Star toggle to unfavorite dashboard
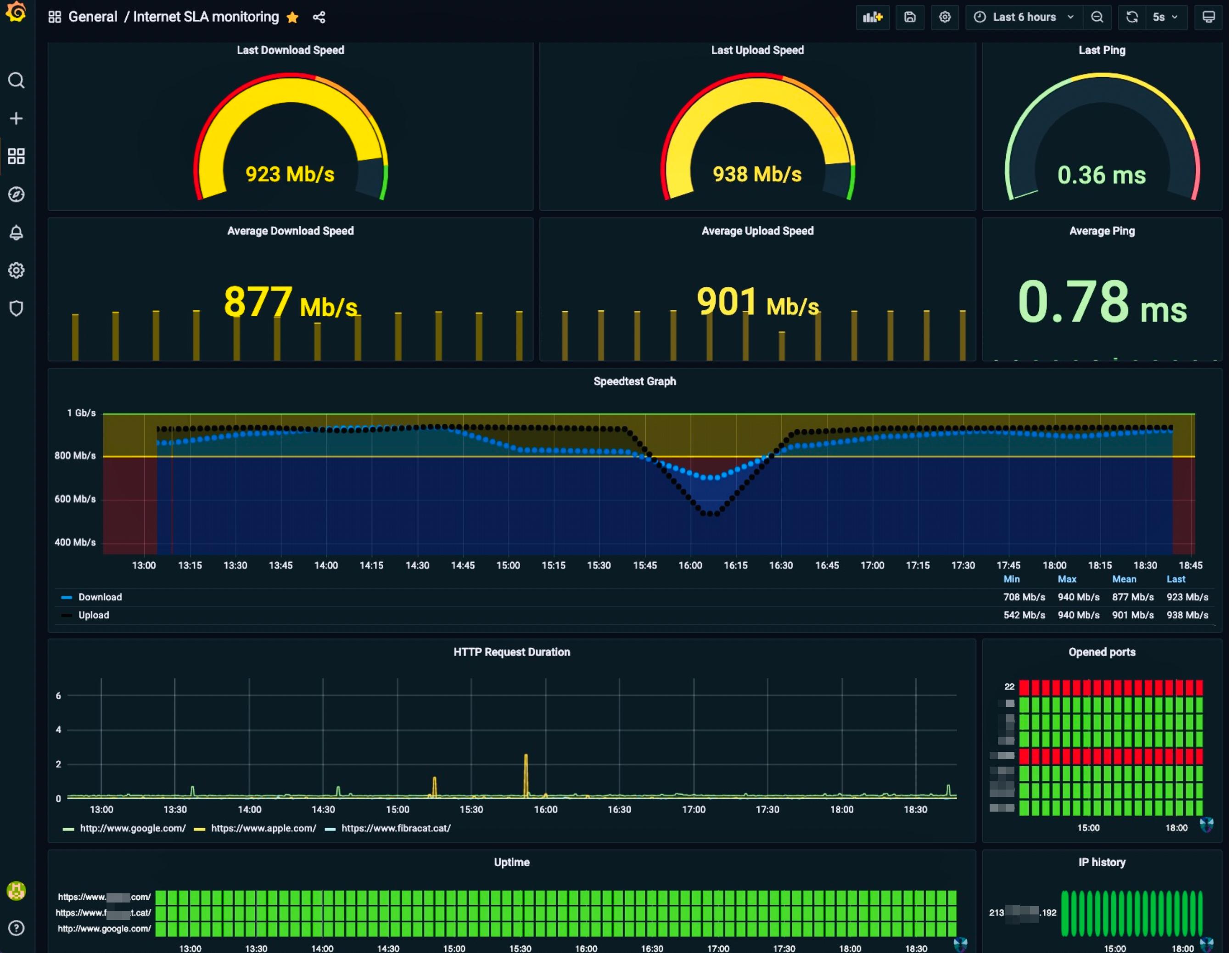Screen dimensions: 1232x953 pyautogui.click(x=292, y=17)
